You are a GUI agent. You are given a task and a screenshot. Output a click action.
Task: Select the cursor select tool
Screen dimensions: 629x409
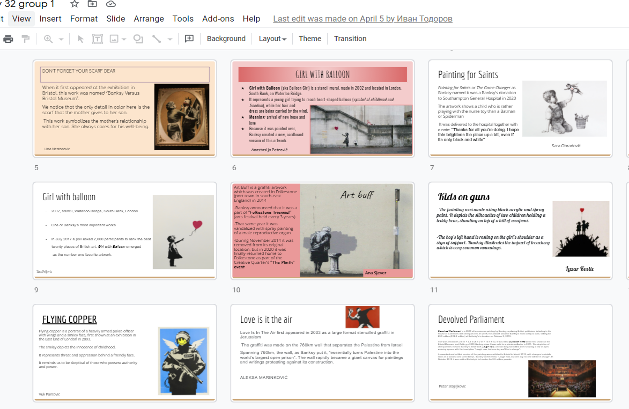click(x=82, y=39)
